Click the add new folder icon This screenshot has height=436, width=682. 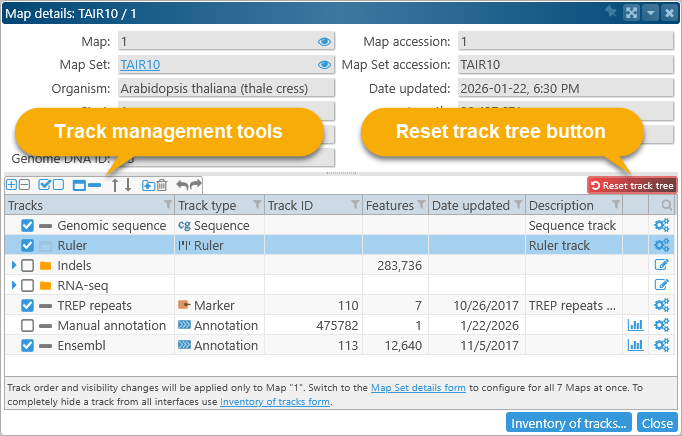click(148, 185)
